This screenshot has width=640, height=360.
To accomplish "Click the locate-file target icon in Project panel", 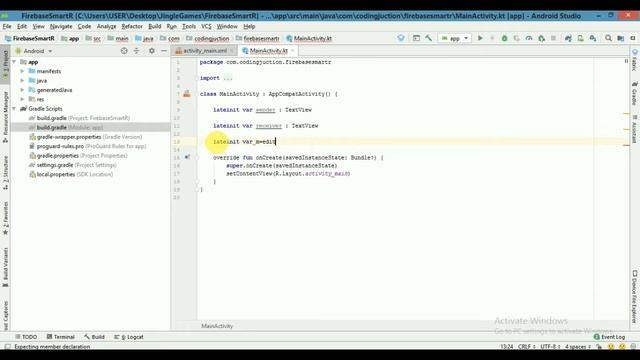I will (x=124, y=51).
